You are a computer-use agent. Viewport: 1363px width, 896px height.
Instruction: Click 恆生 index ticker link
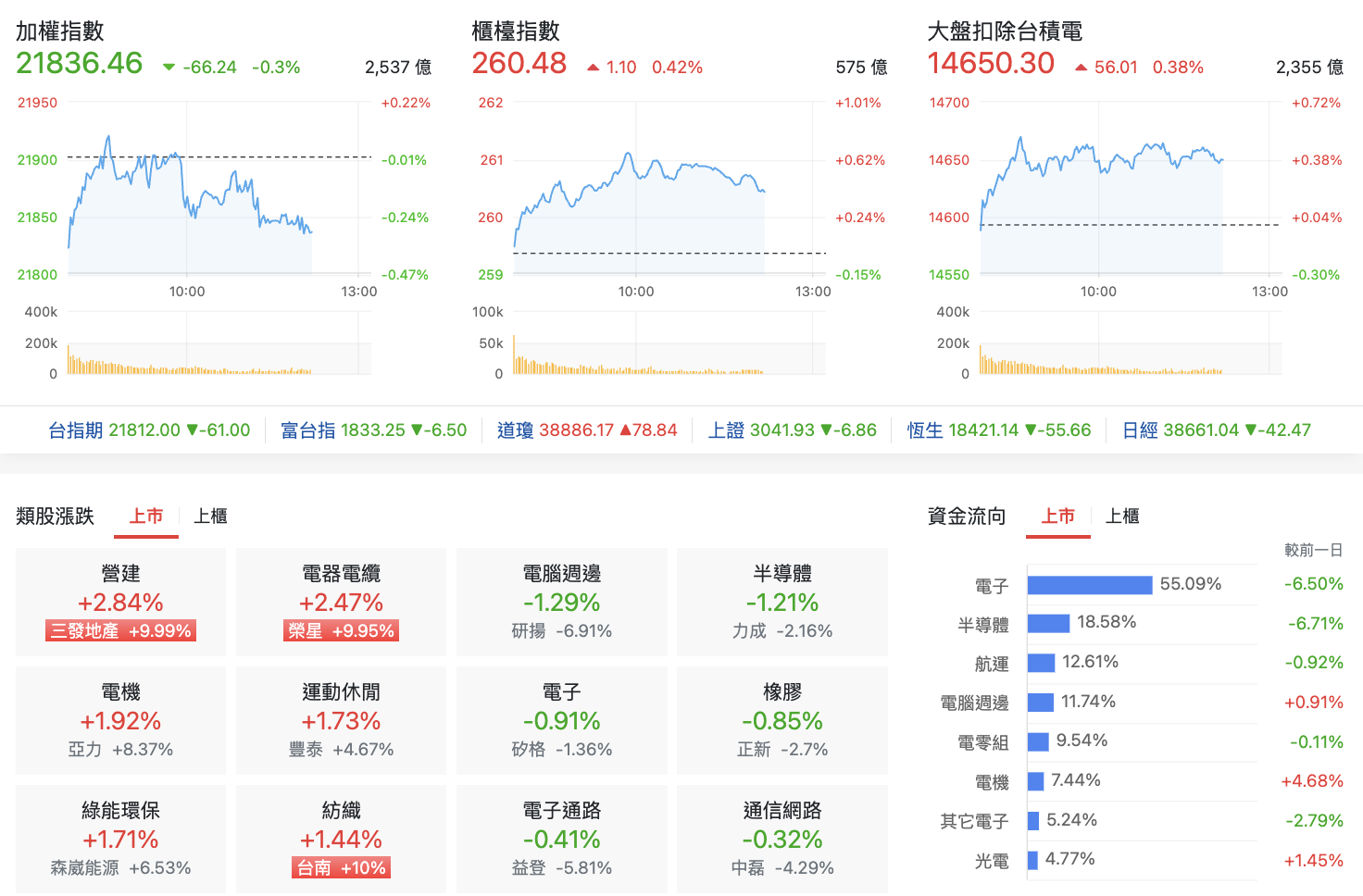(999, 430)
